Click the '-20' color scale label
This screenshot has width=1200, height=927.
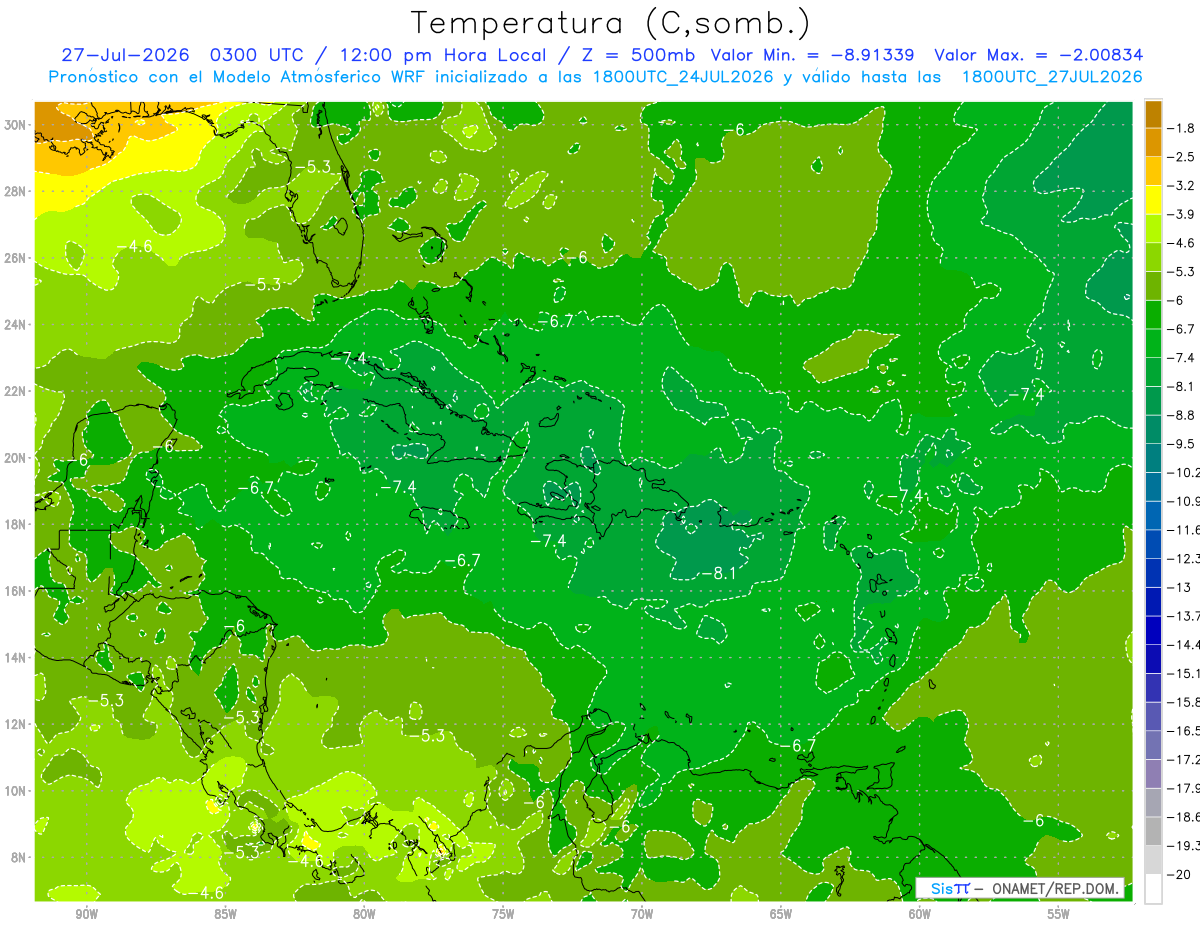tap(1177, 874)
